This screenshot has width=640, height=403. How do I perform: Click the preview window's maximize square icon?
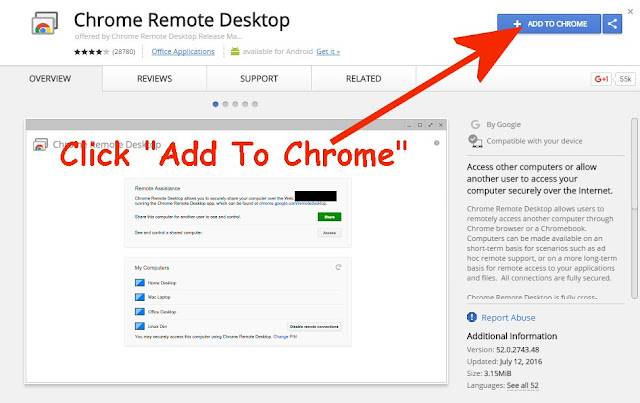point(420,125)
